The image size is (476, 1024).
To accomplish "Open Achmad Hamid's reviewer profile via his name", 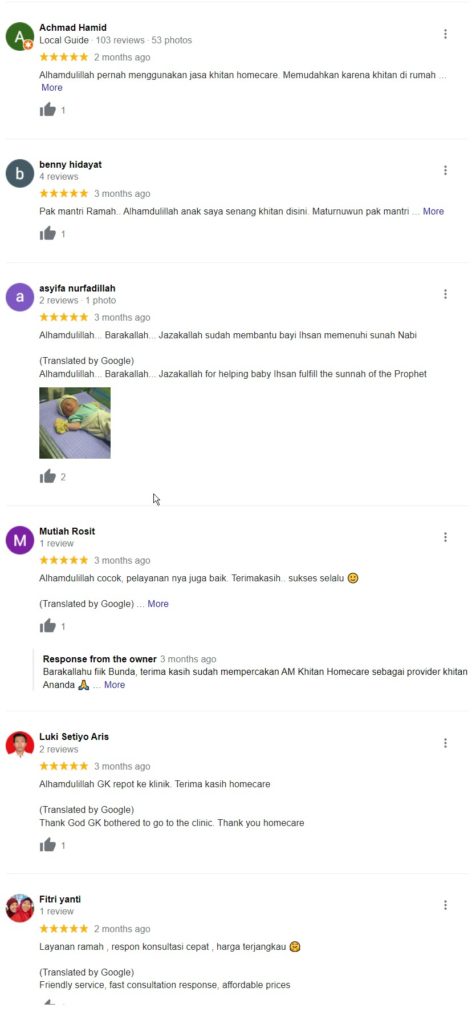I will (72, 27).
